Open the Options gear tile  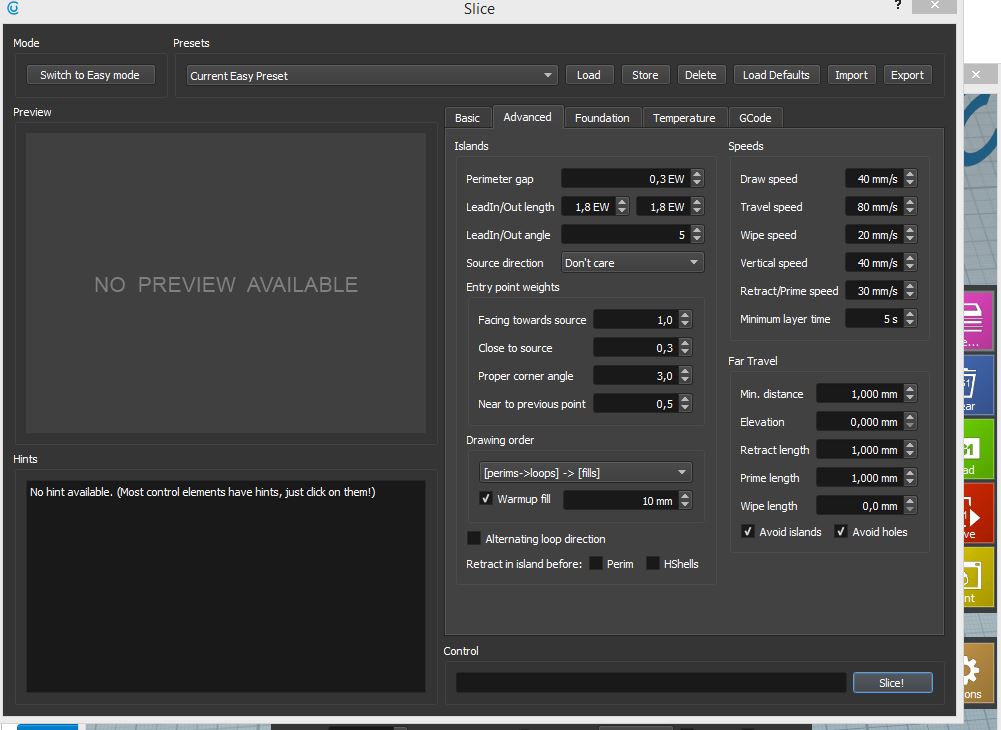pos(979,672)
